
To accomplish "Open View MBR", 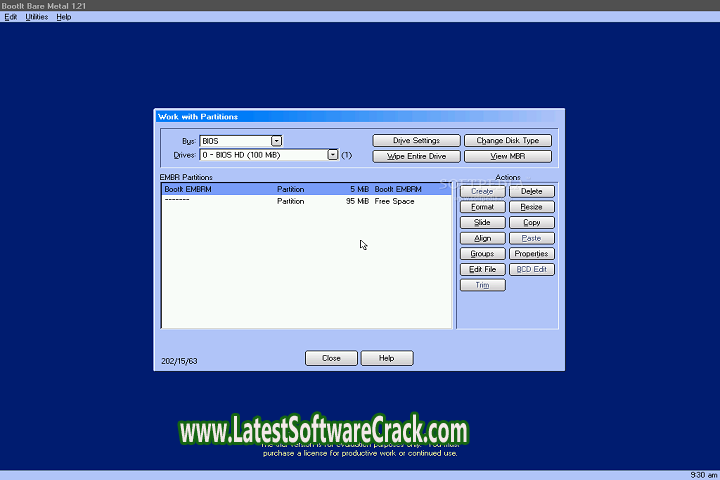I will (x=508, y=156).
